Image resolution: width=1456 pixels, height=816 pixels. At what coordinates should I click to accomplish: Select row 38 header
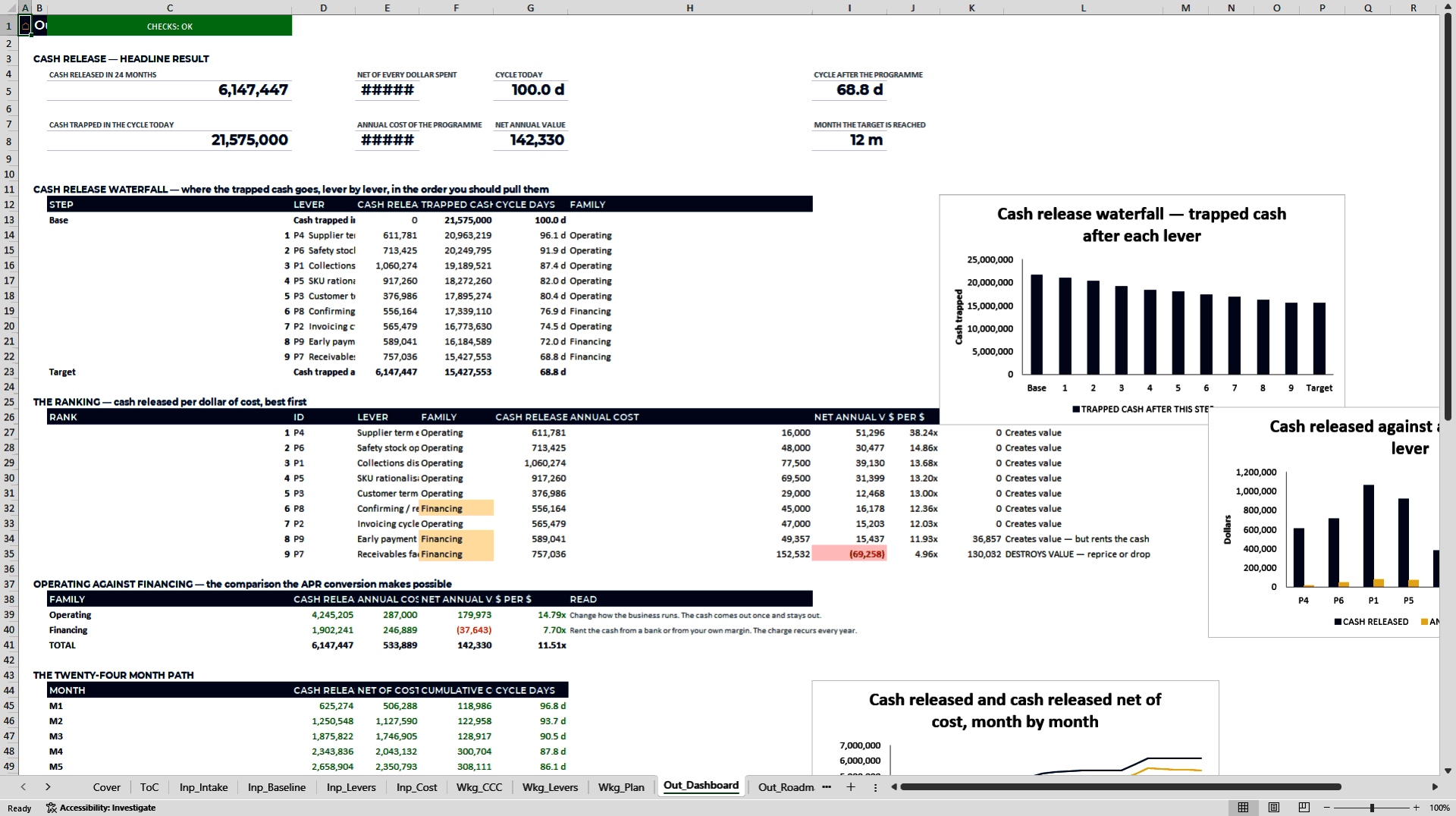[9, 599]
